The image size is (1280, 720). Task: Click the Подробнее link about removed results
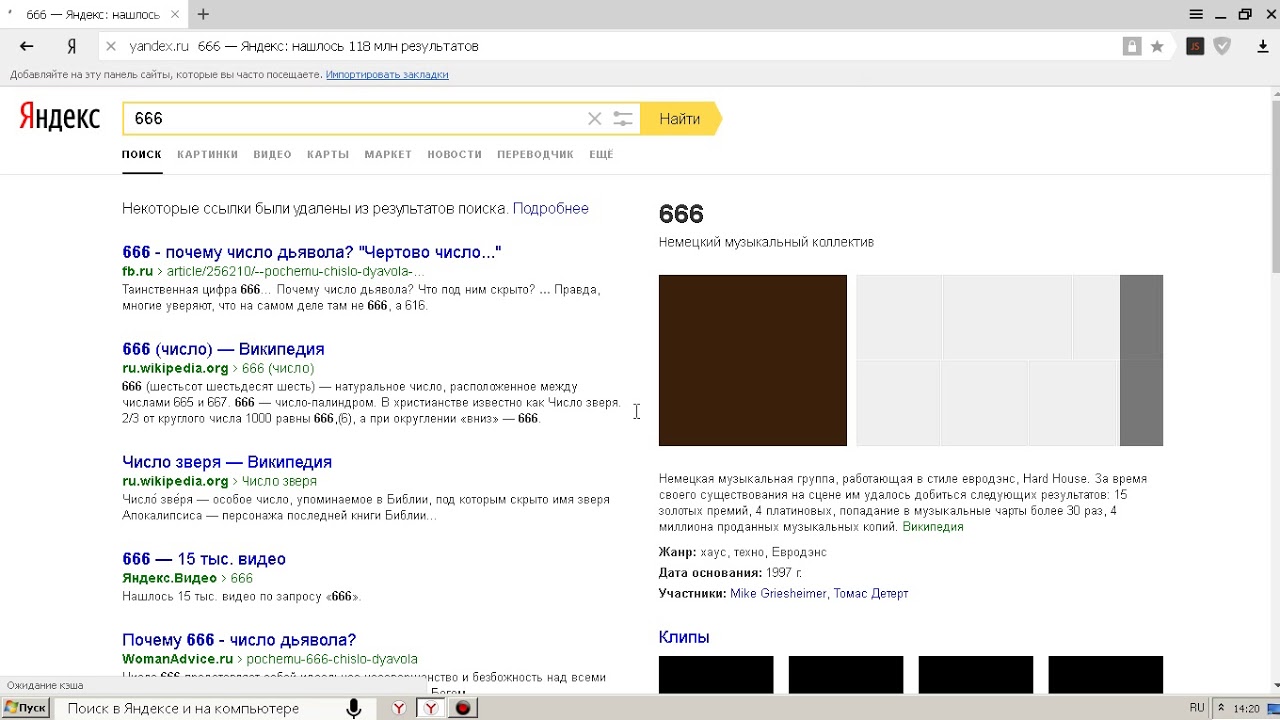tap(550, 208)
